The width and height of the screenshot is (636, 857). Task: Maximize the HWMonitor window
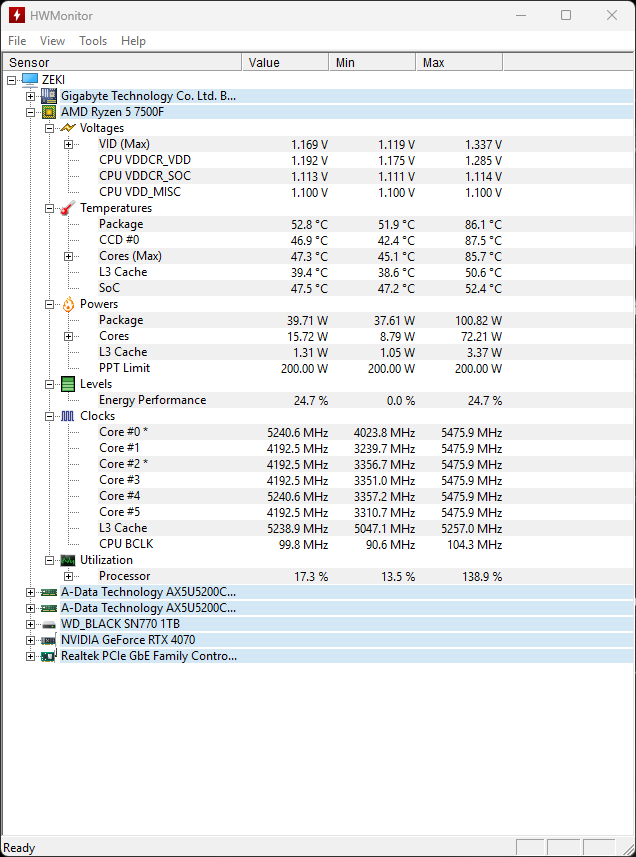[566, 15]
